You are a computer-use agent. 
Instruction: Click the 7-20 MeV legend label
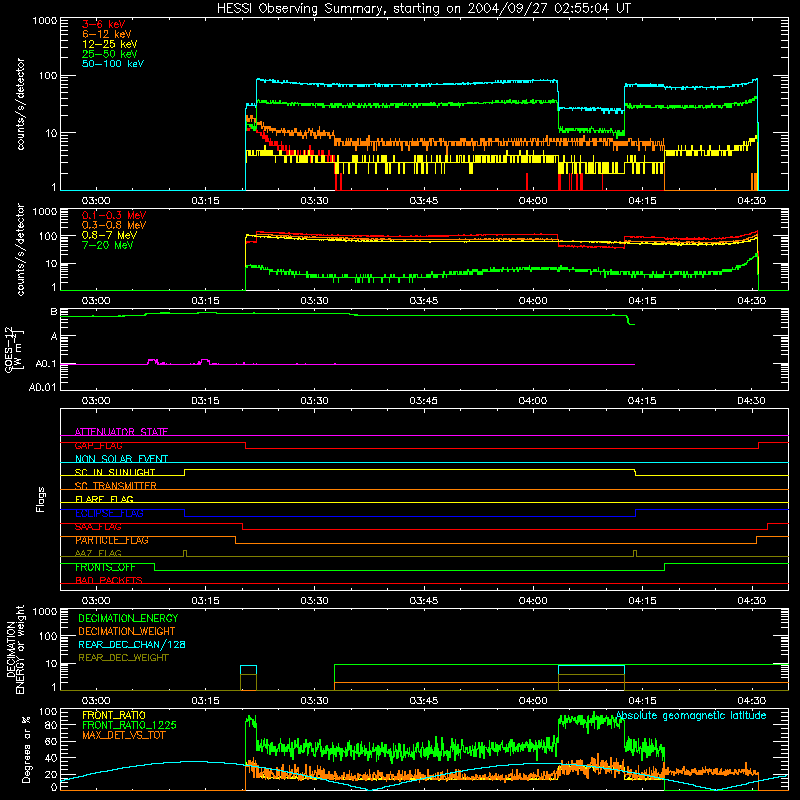tap(107, 245)
